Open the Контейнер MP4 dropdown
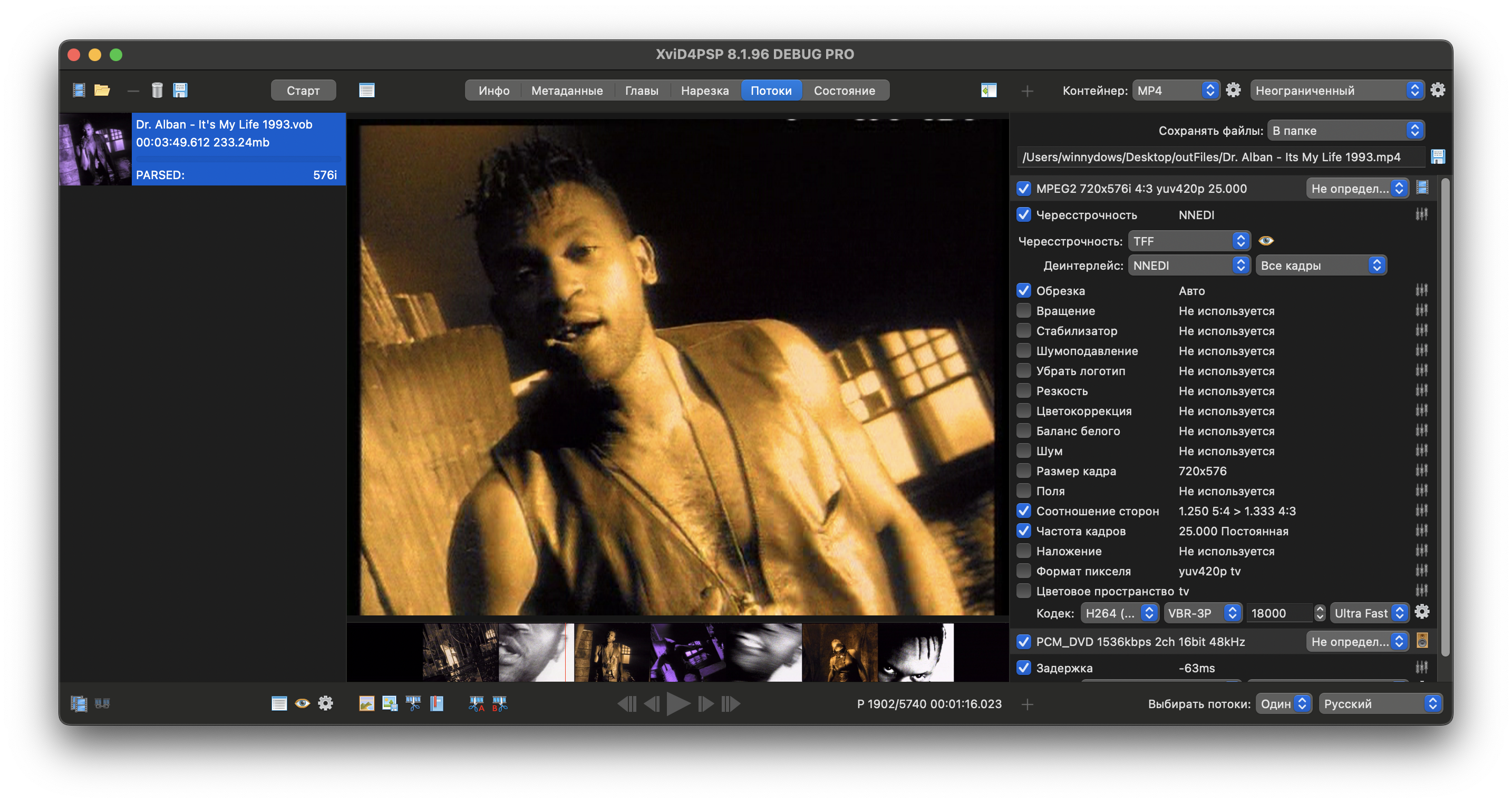Viewport: 1512px width, 803px height. click(x=1176, y=90)
